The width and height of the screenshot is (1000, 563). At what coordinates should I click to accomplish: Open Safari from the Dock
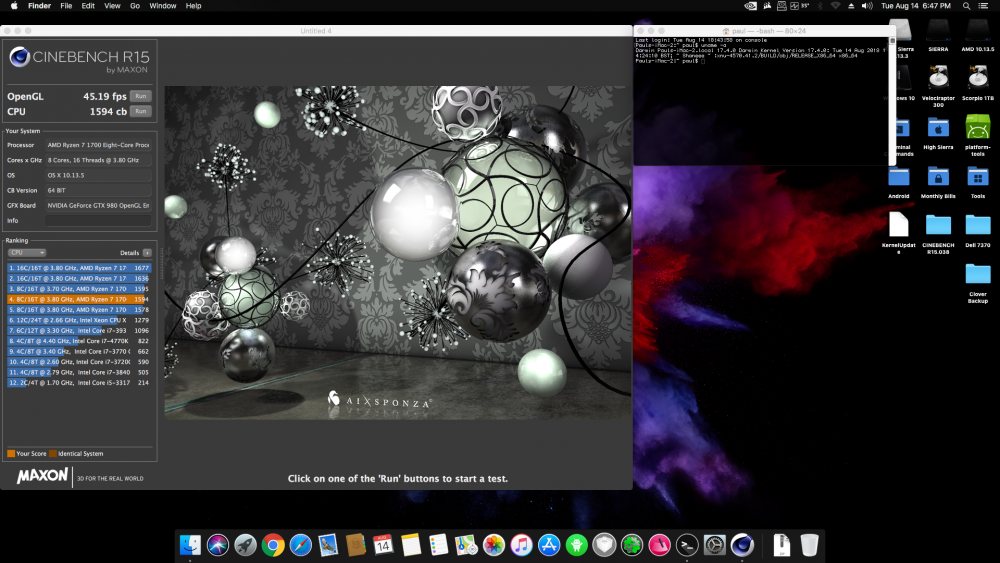pos(300,545)
